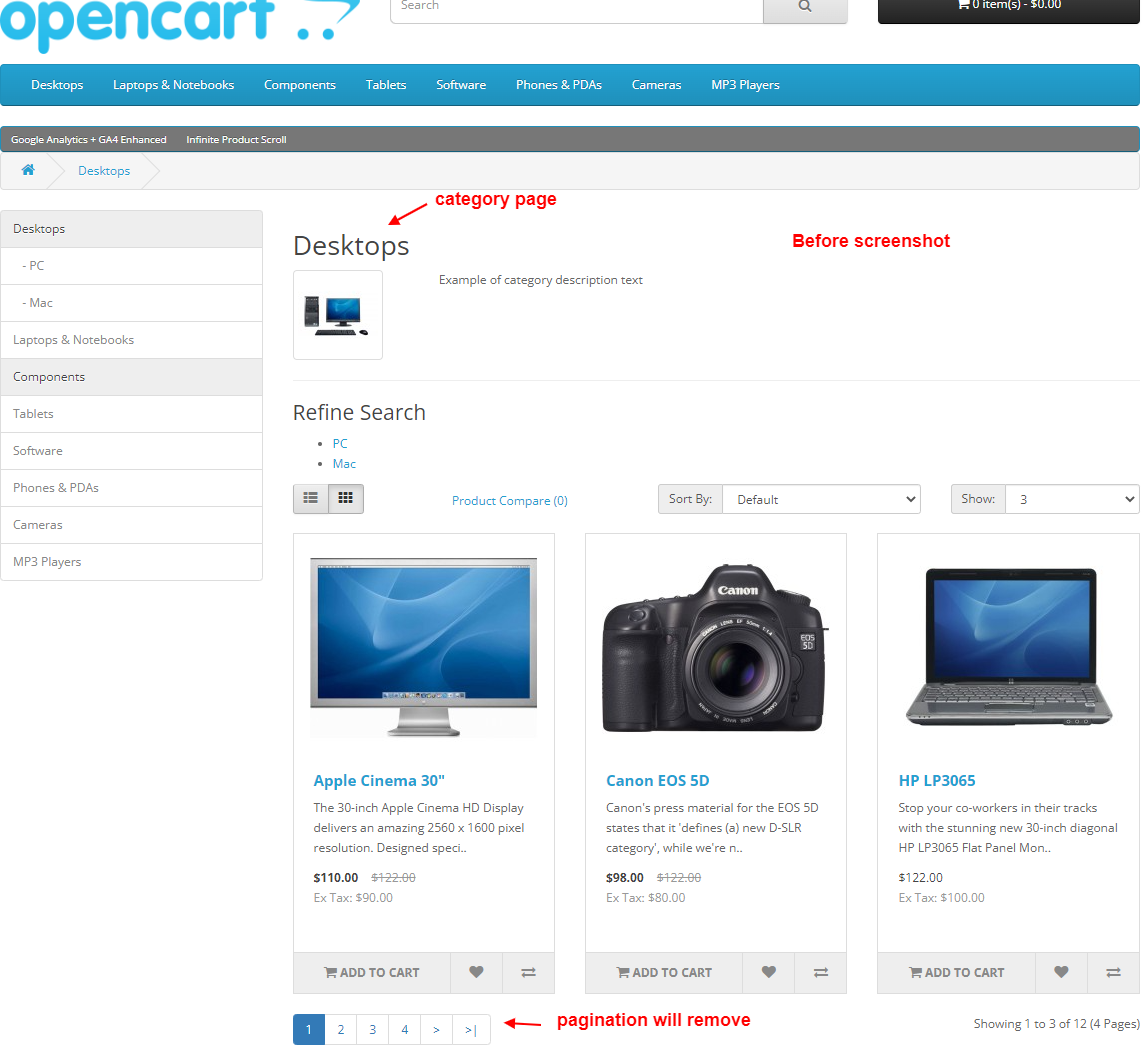Viewport: 1147px width, 1061px height.
Task: Add HP LP3065 to wish list
Action: [1061, 972]
